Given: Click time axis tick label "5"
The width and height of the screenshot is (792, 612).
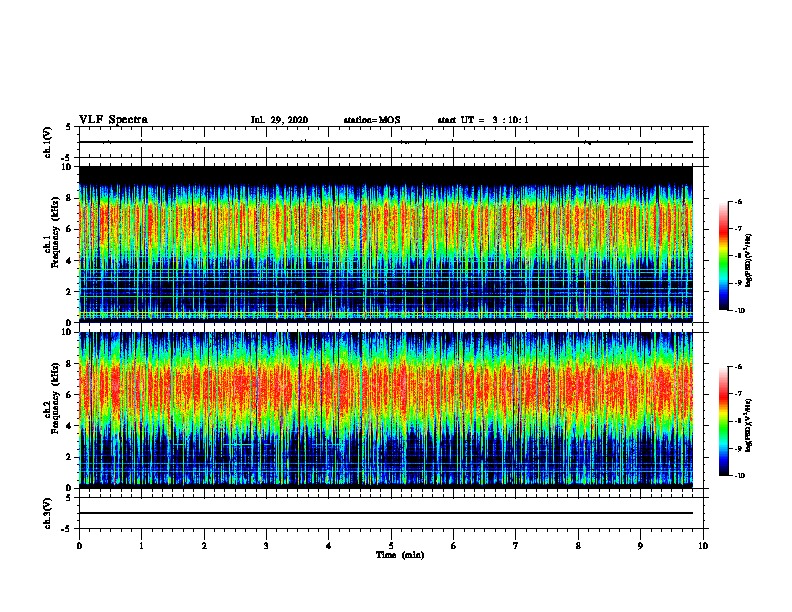Looking at the screenshot, I should 391,546.
